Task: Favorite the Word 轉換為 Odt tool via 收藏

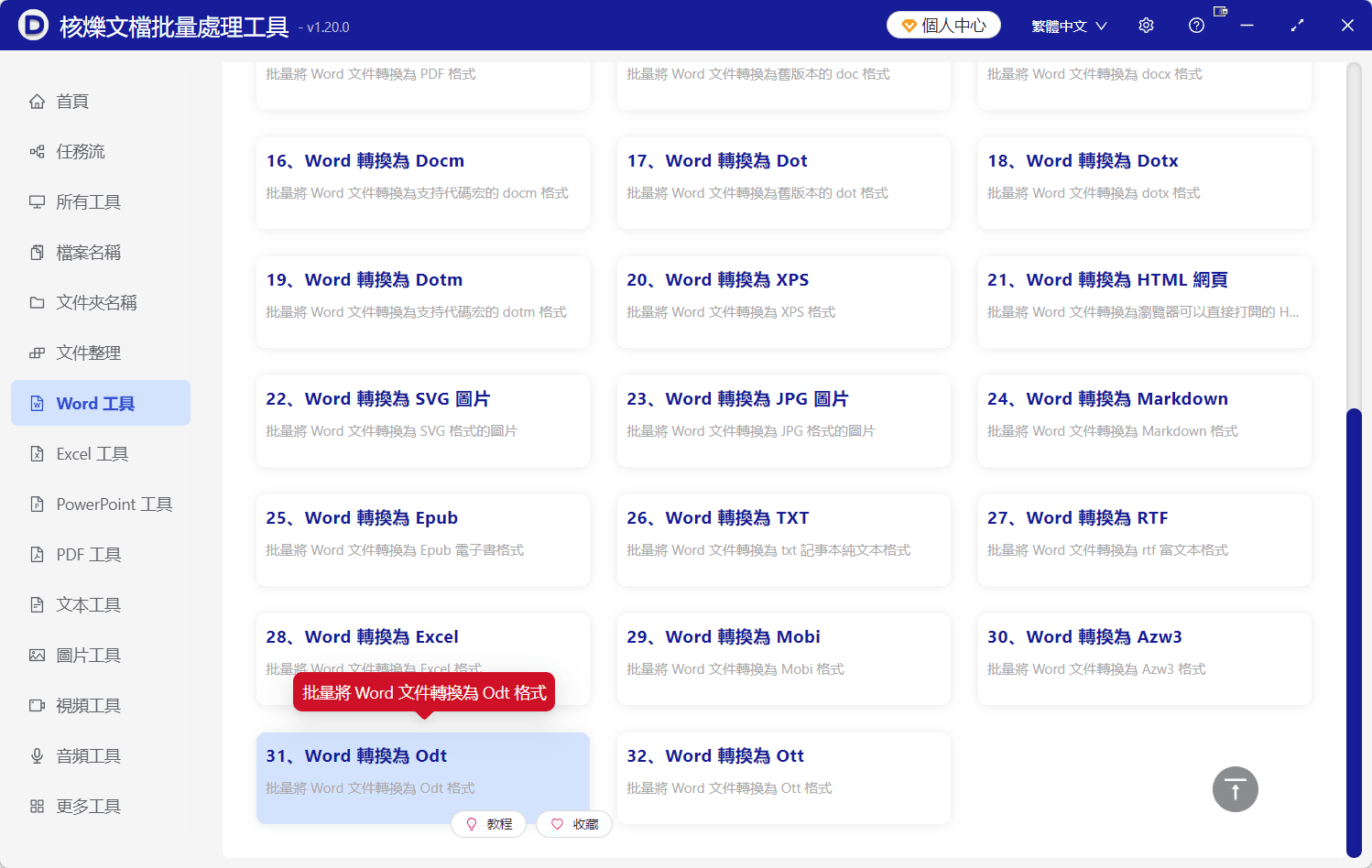Action: point(573,824)
